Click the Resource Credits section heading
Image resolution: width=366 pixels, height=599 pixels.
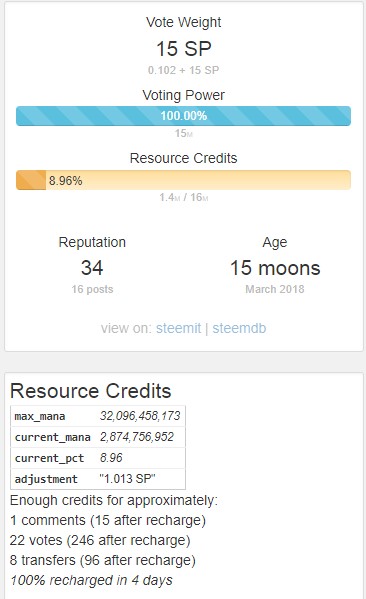click(91, 391)
